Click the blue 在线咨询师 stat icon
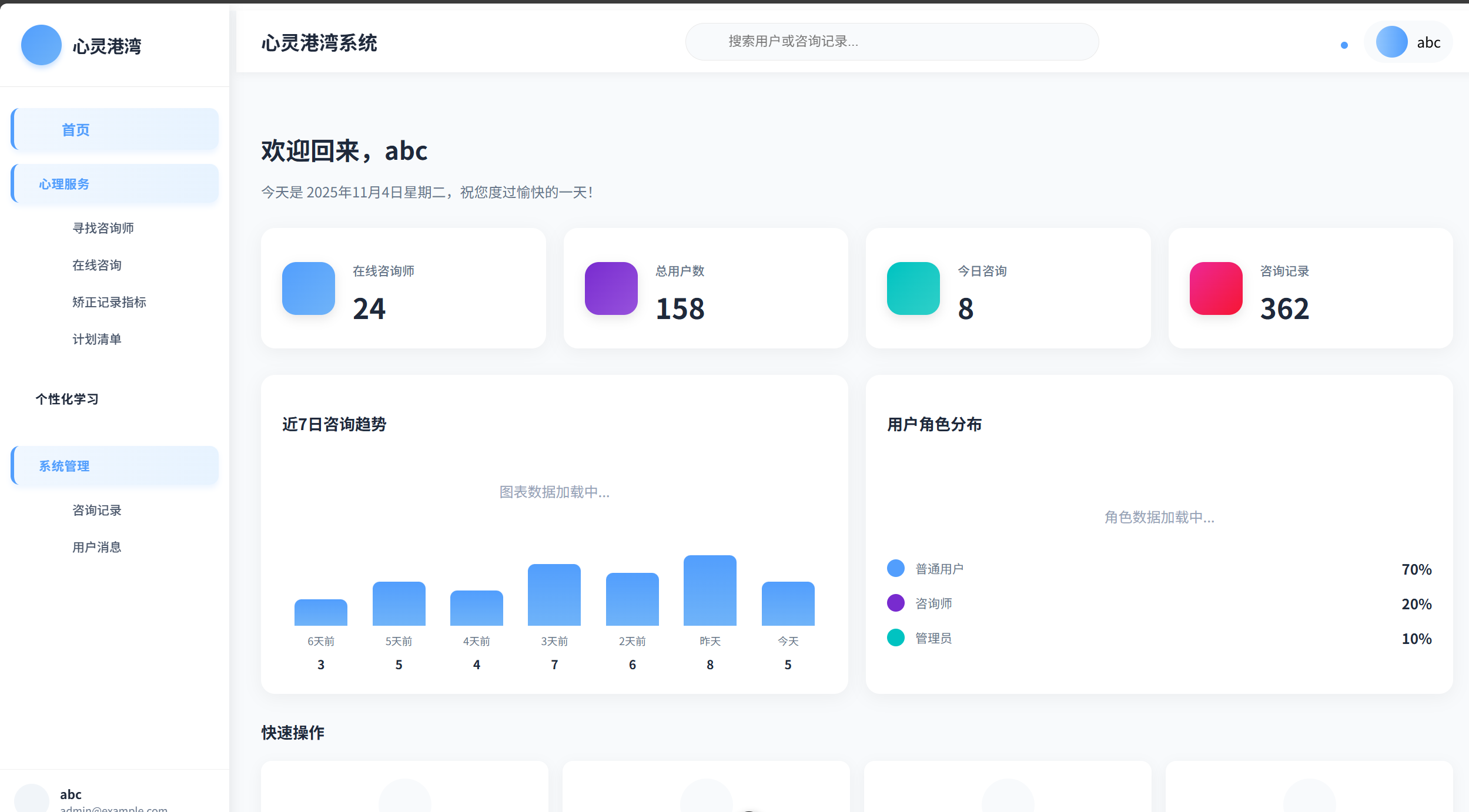Image resolution: width=1469 pixels, height=812 pixels. pos(308,288)
